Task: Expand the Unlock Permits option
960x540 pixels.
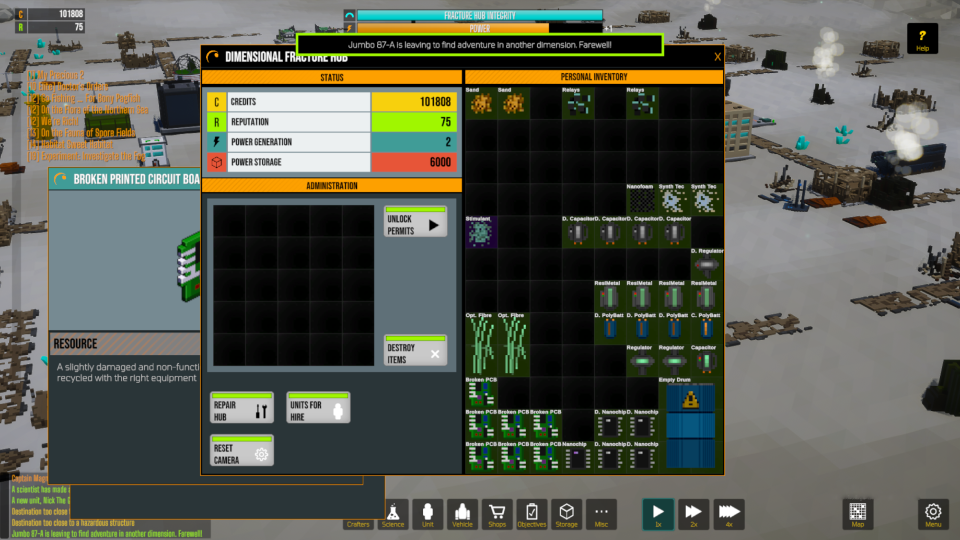Action: tap(415, 224)
